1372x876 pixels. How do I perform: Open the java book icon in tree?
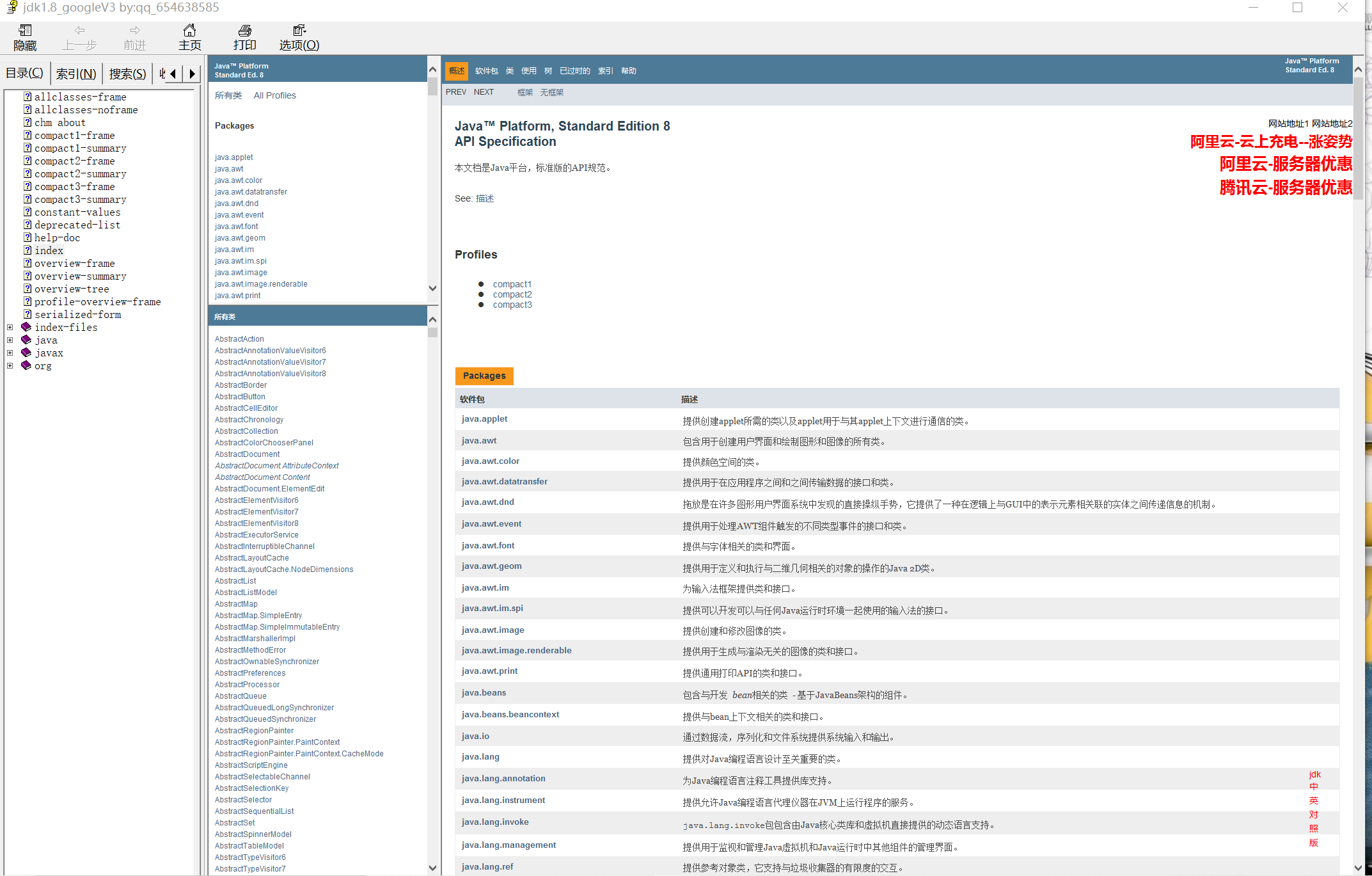pyautogui.click(x=26, y=340)
